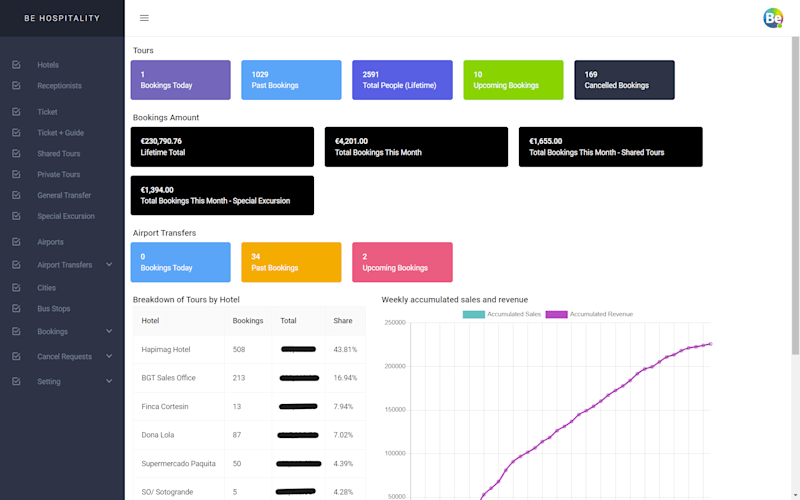The image size is (800, 500).
Task: Click the icon next to Bus Stops
Action: 16,309
